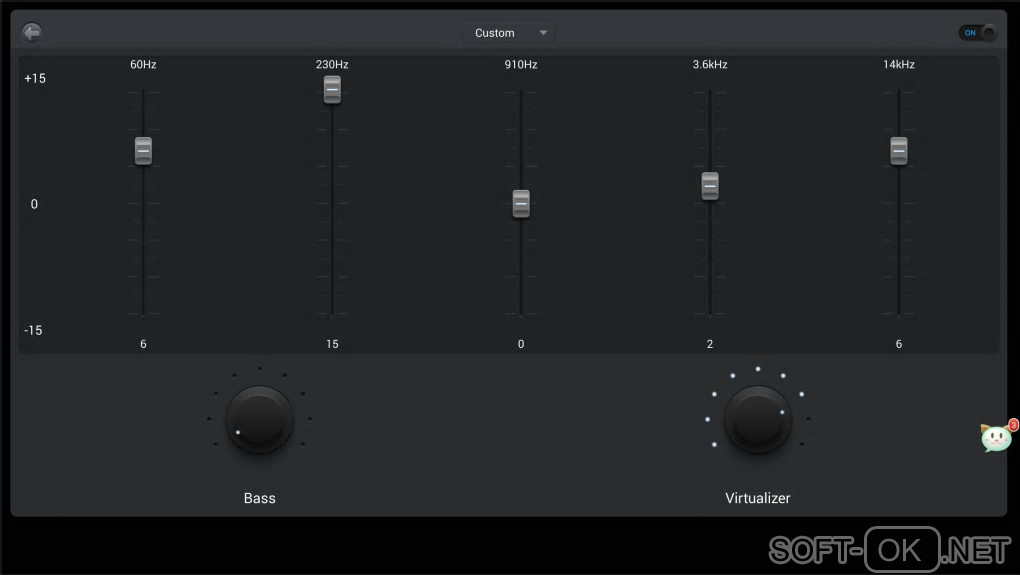This screenshot has height=575, width=1020.
Task: Click the Bass knob
Action: pos(260,420)
